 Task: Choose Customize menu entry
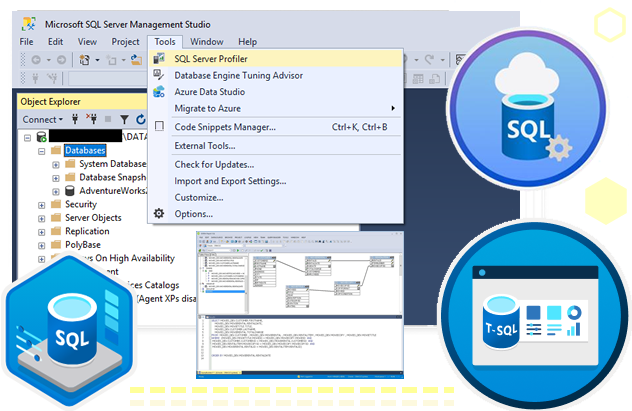point(276,197)
